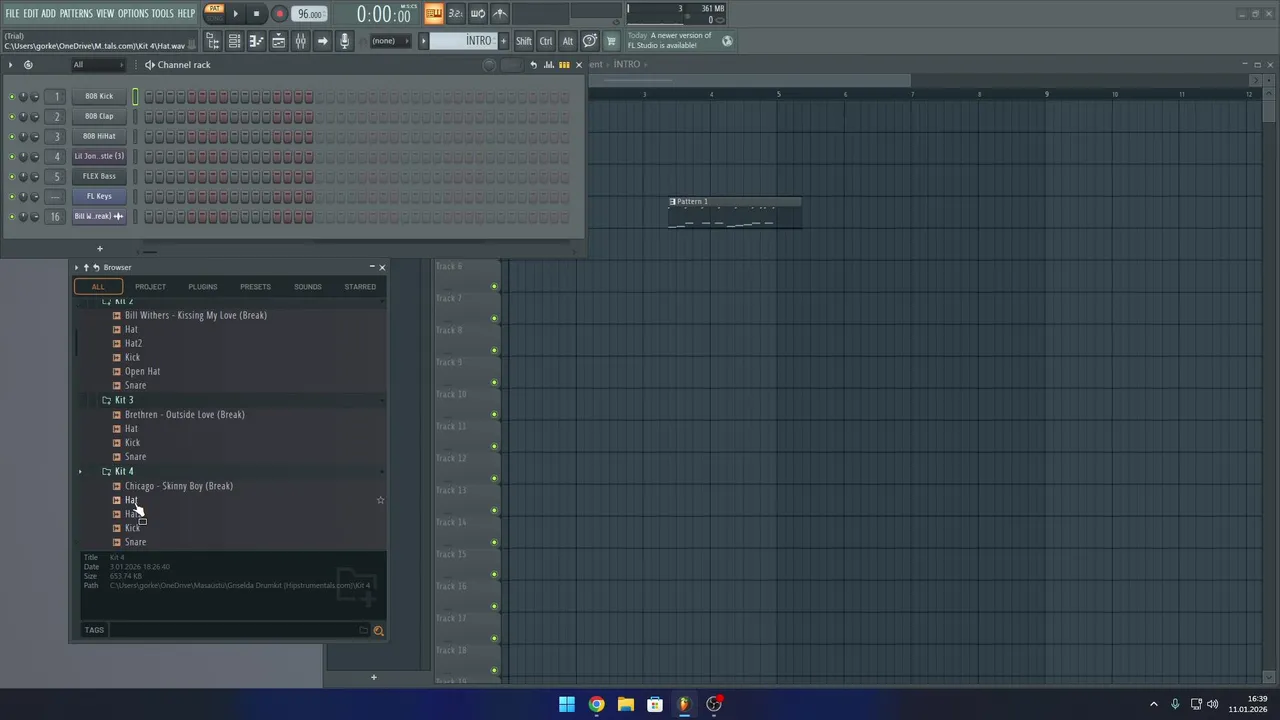Open the ADD menu
Viewport: 1280px width, 720px height.
tap(48, 13)
